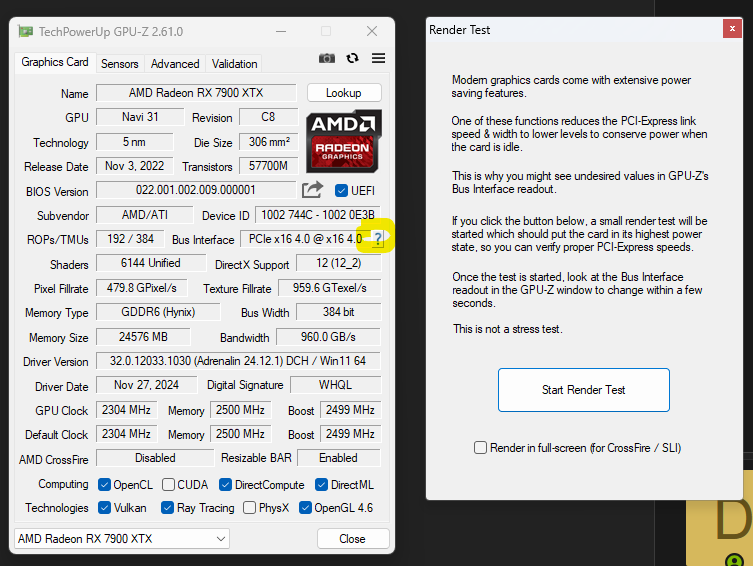Toggle the CUDA checkbox
Viewport: 753px width, 566px height.
pyautogui.click(x=168, y=485)
